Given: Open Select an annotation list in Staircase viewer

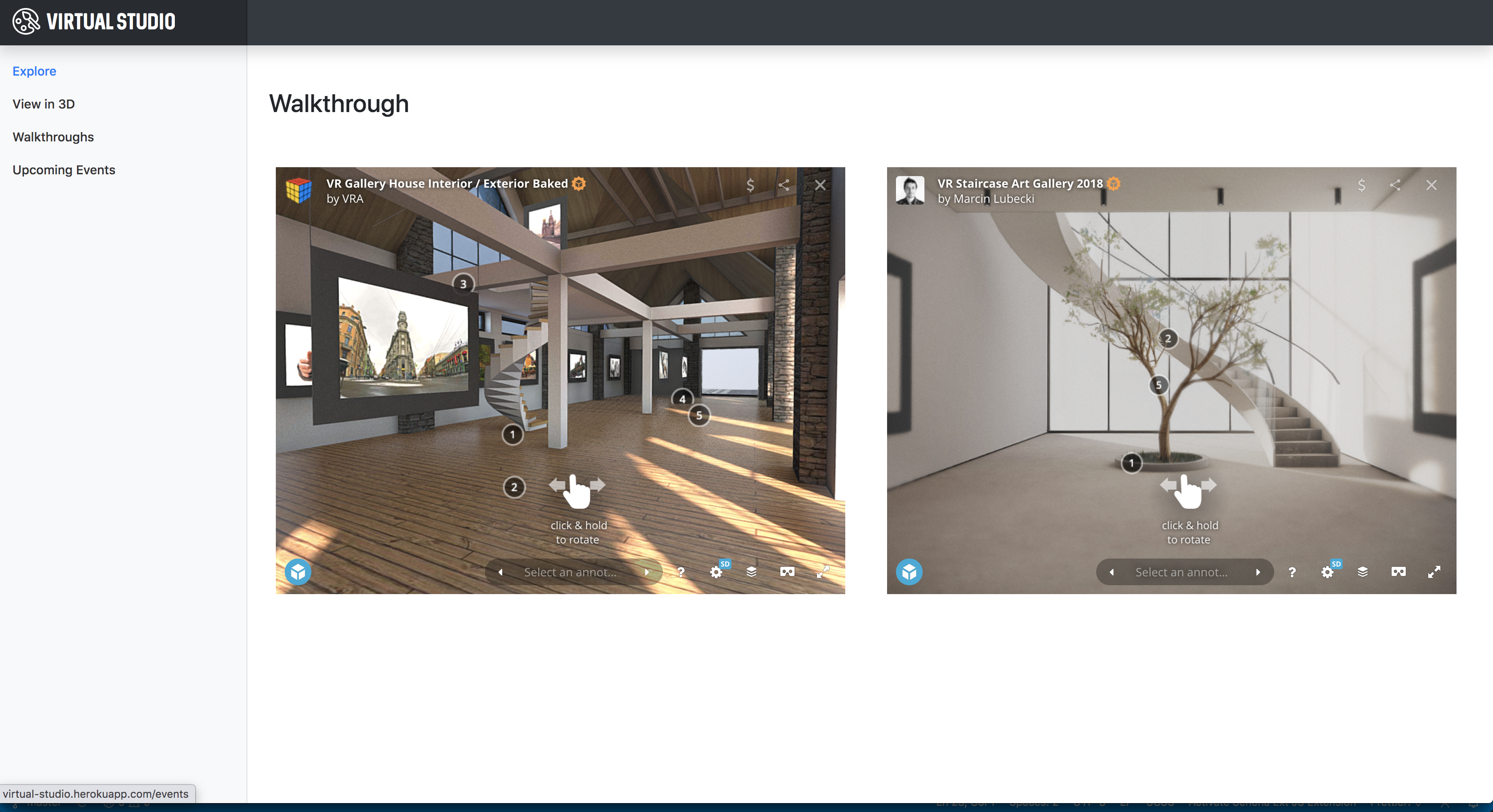Looking at the screenshot, I should (x=1181, y=572).
